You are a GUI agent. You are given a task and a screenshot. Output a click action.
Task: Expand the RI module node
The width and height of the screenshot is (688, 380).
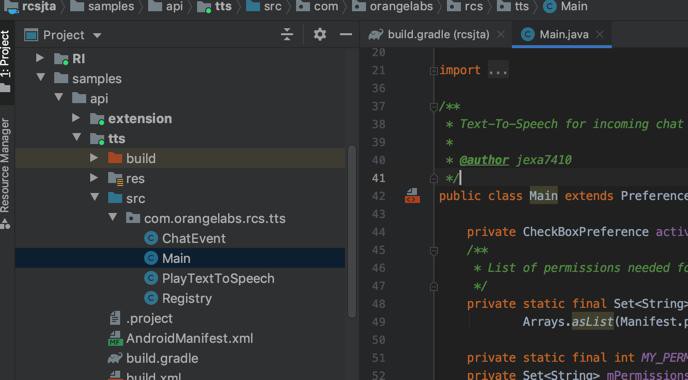[40, 58]
